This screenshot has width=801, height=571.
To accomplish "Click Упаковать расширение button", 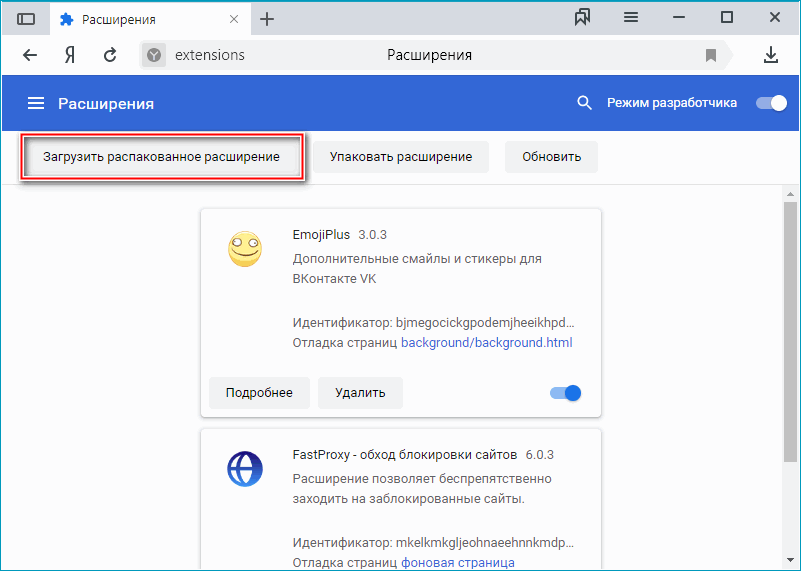I will [x=401, y=157].
